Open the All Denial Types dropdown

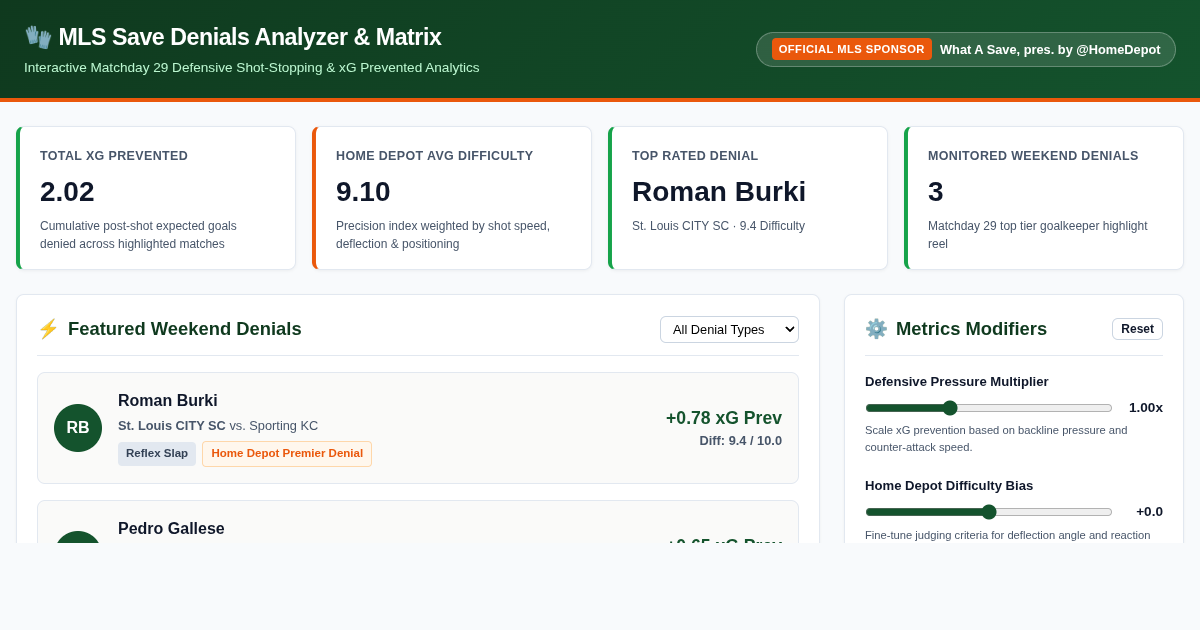[729, 329]
